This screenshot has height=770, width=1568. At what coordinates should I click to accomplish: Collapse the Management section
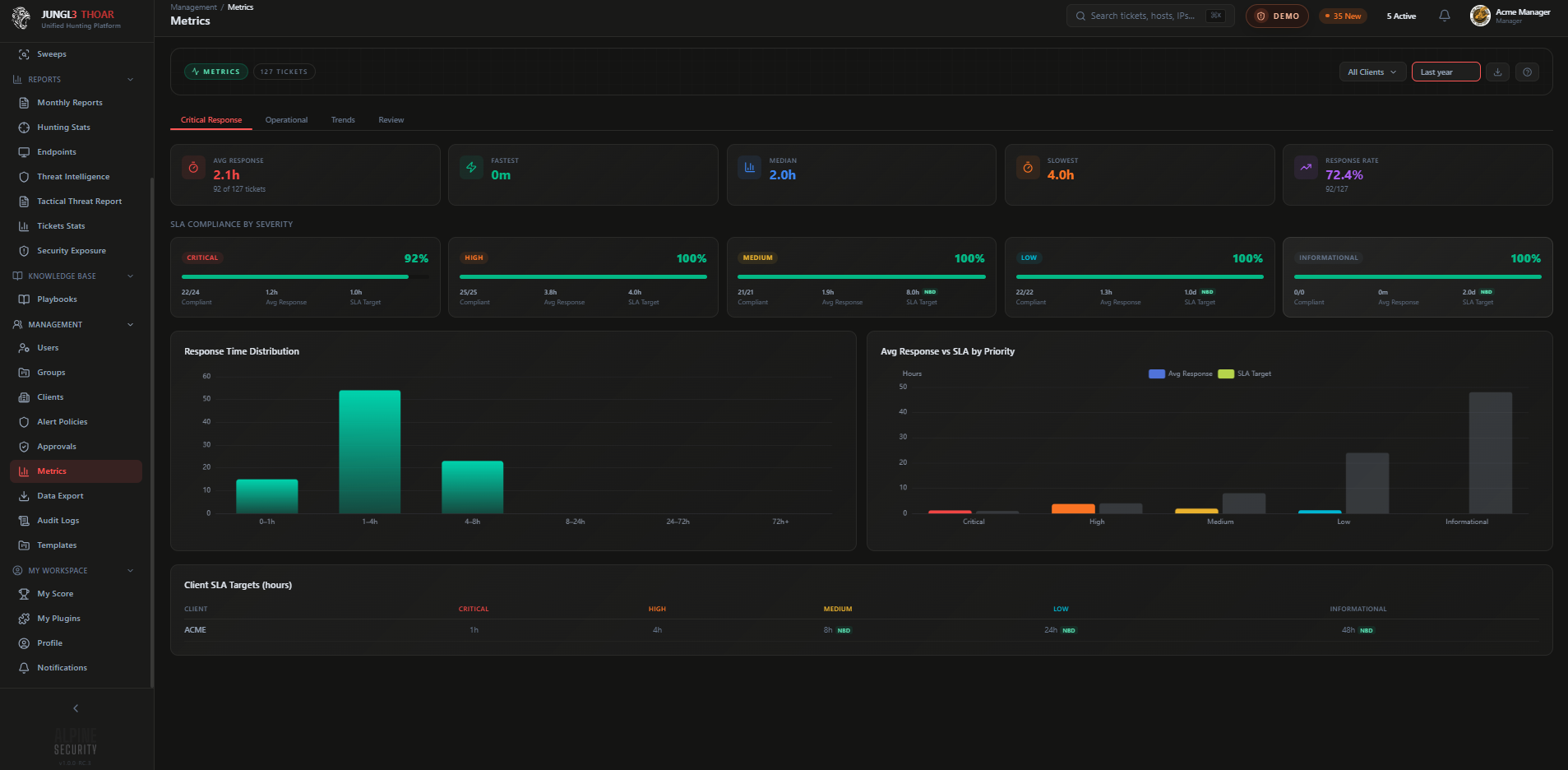pos(130,325)
